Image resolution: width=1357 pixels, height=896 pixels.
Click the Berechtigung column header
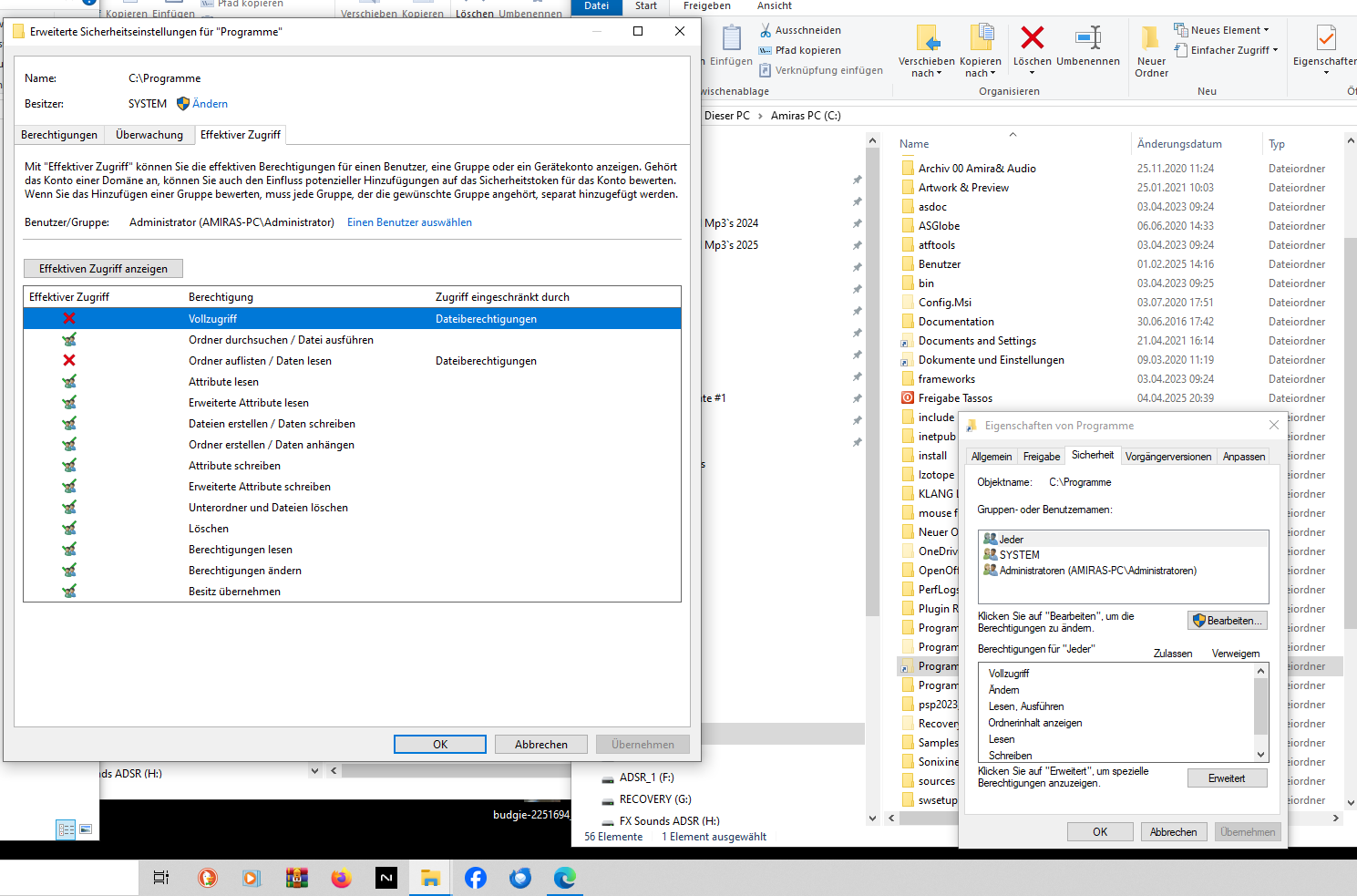pos(221,297)
